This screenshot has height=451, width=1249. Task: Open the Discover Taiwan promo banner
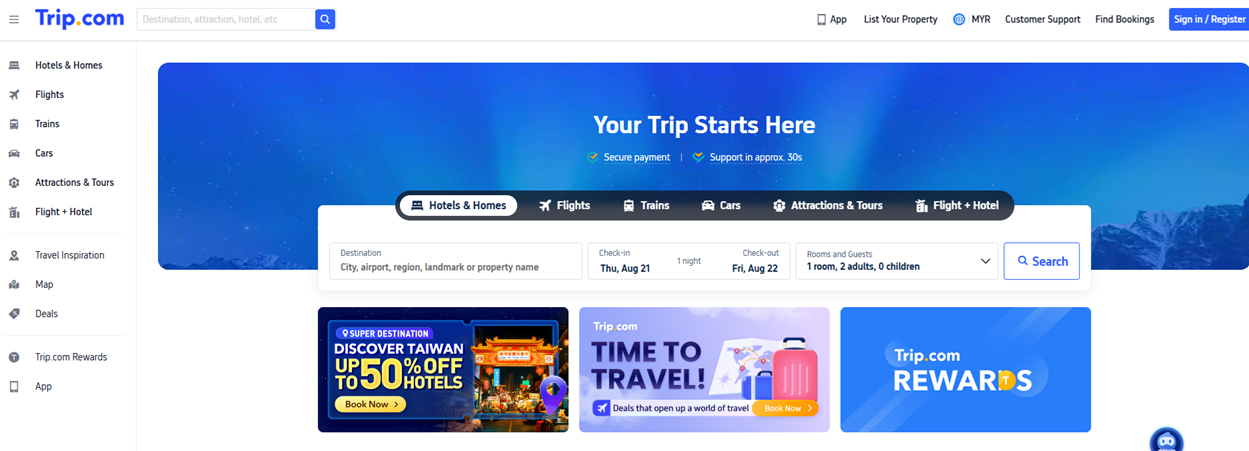click(443, 369)
